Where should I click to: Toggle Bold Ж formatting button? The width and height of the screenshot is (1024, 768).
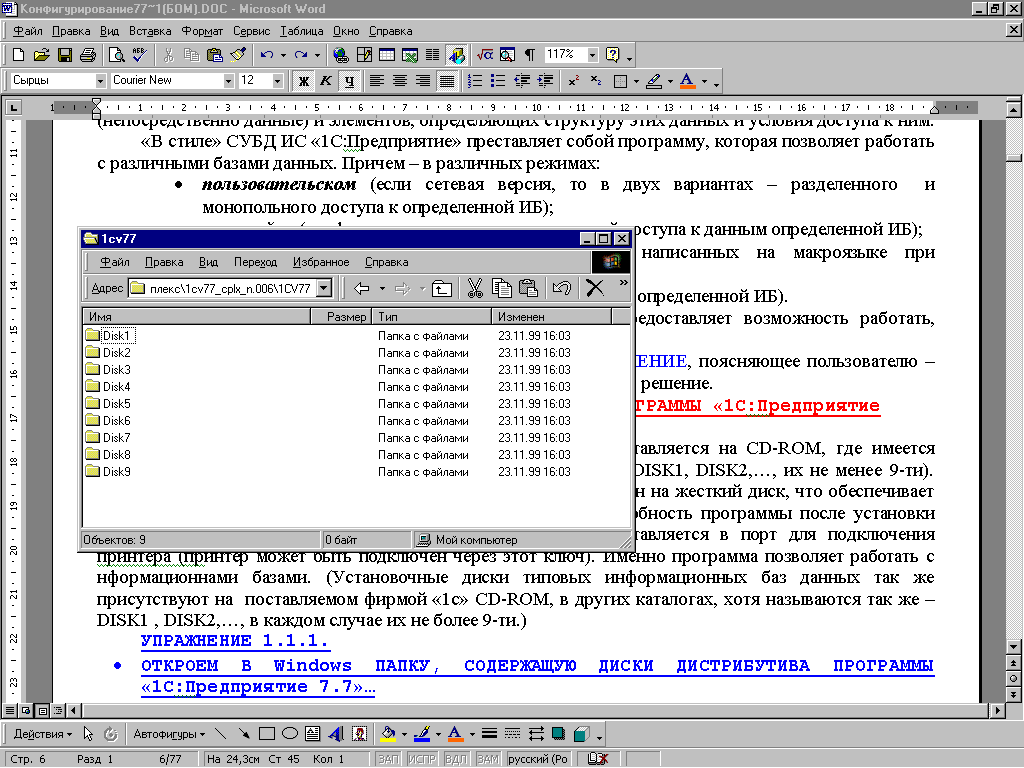click(x=303, y=81)
